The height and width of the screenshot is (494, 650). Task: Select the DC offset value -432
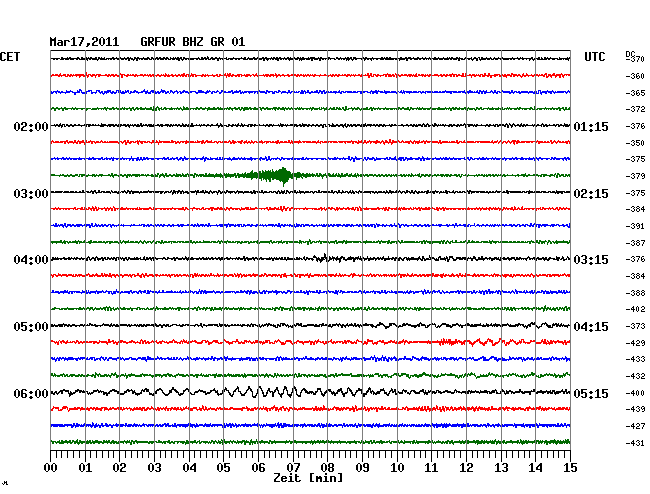(x=635, y=376)
